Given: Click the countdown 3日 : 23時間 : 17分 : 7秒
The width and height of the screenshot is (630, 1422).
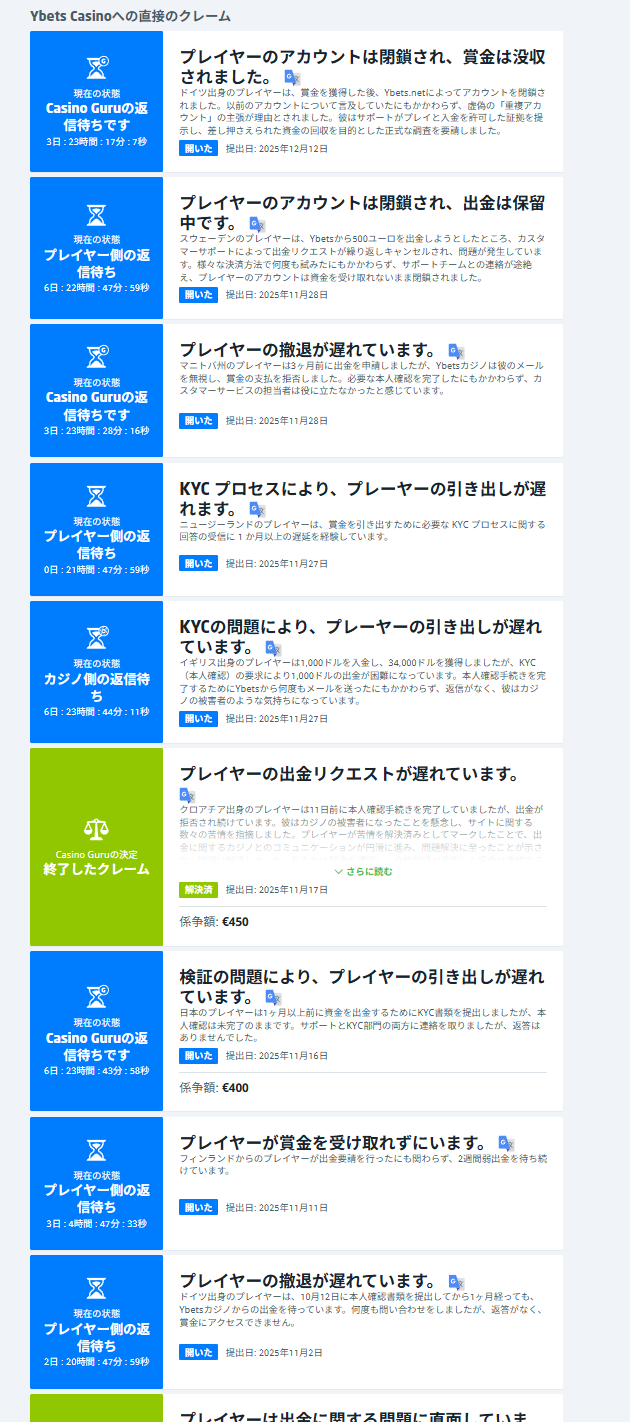Looking at the screenshot, I should coord(96,142).
